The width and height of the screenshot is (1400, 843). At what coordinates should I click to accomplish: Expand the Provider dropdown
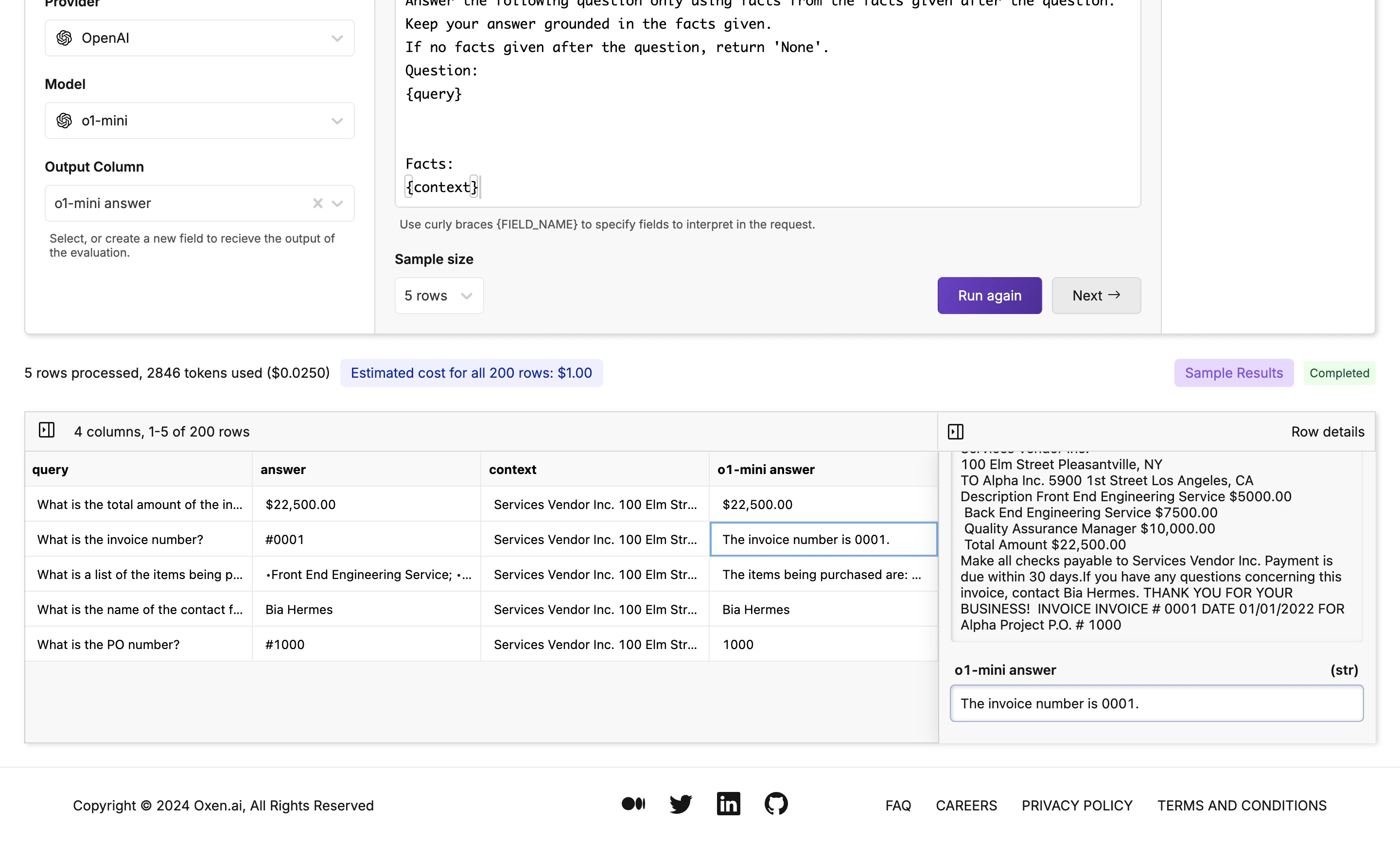pos(337,38)
